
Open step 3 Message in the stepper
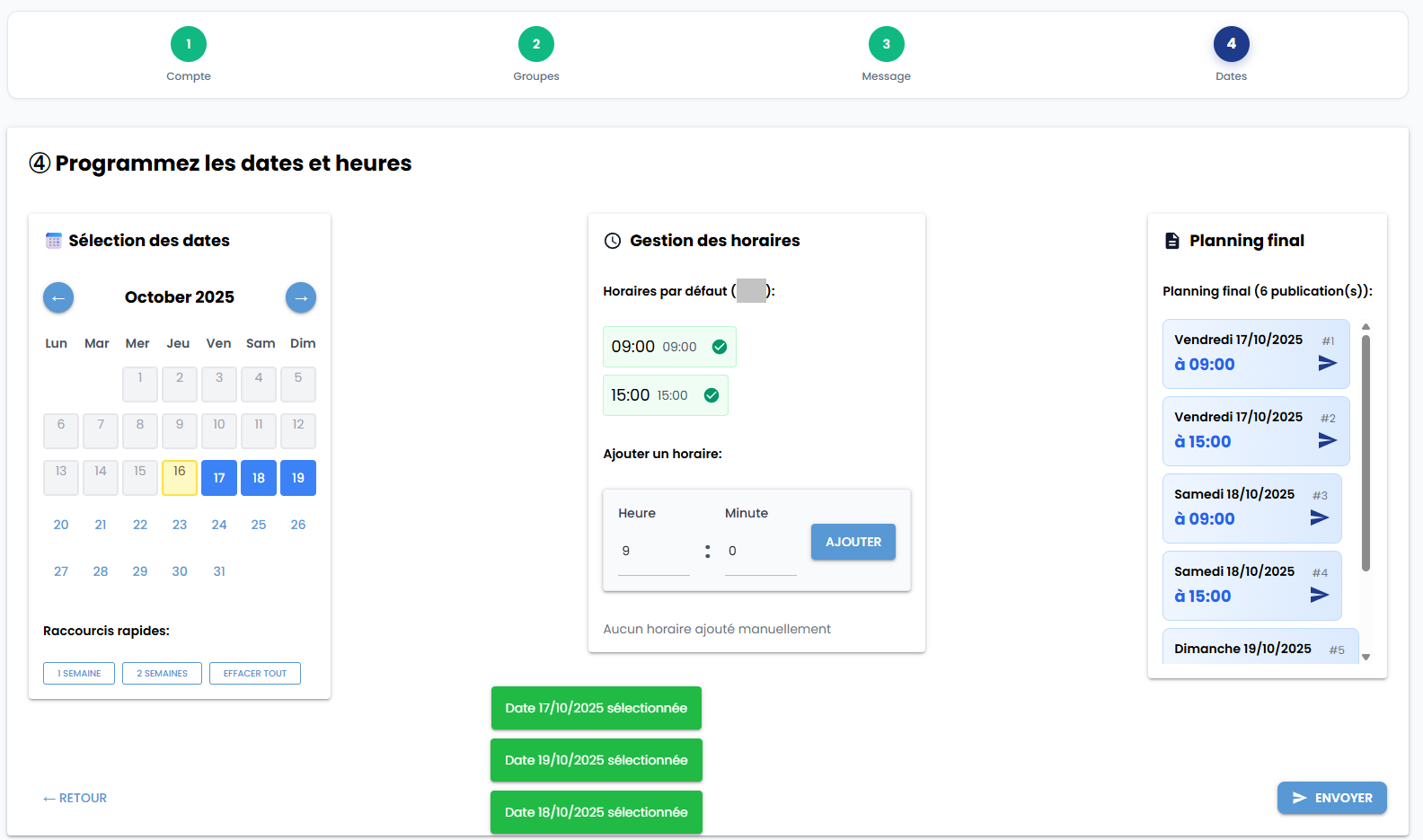point(886,44)
